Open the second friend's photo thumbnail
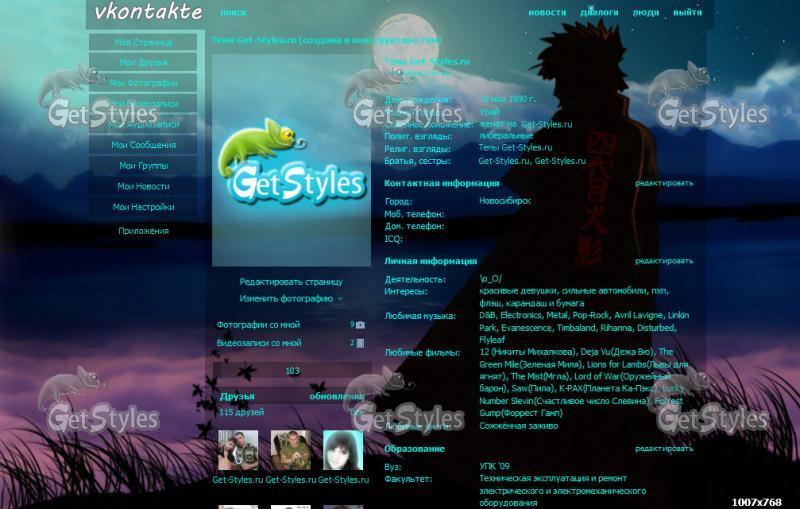Image resolution: width=800 pixels, height=509 pixels. point(291,450)
